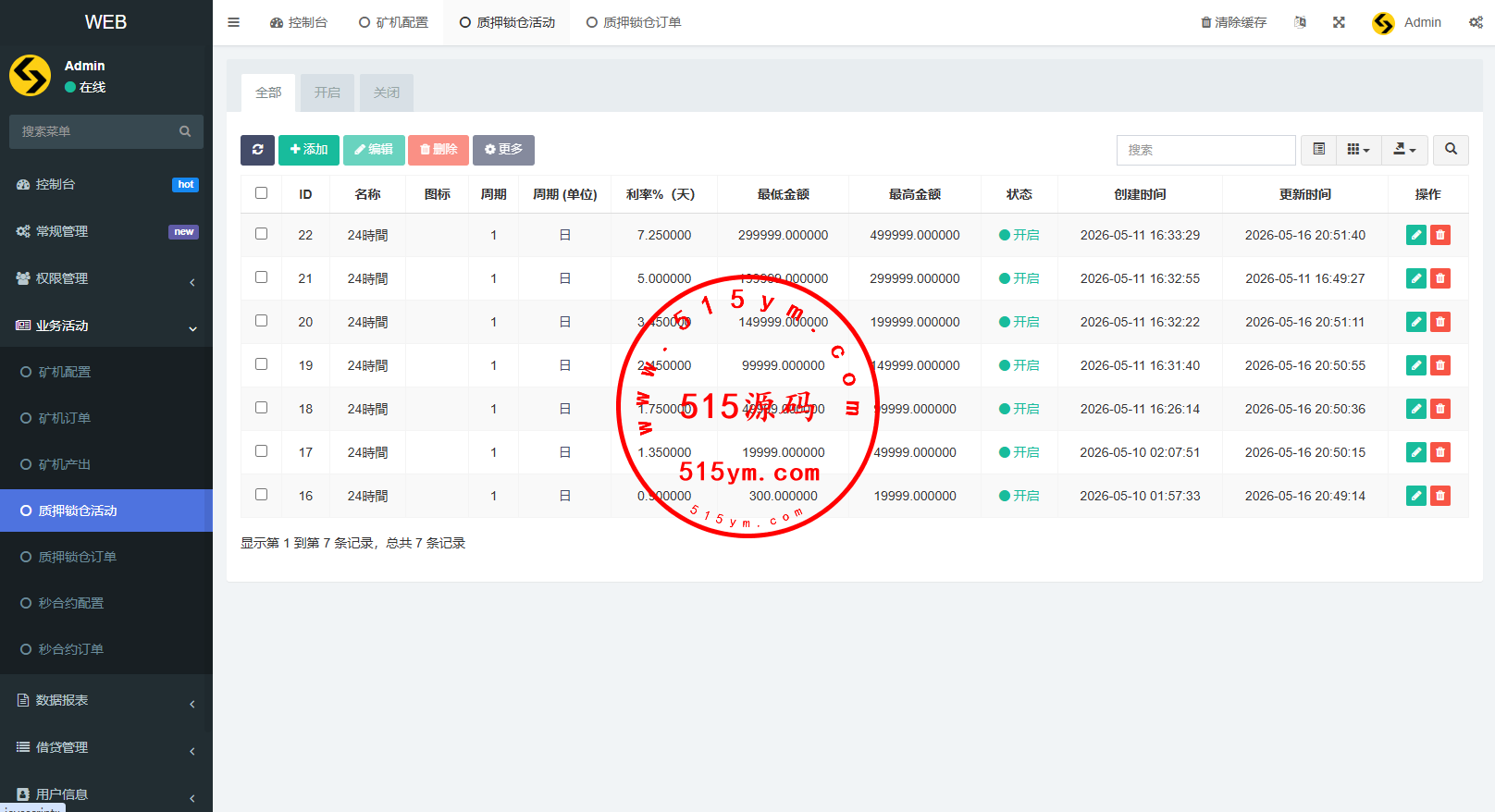Click the search magnifier button beside export

tap(1451, 150)
